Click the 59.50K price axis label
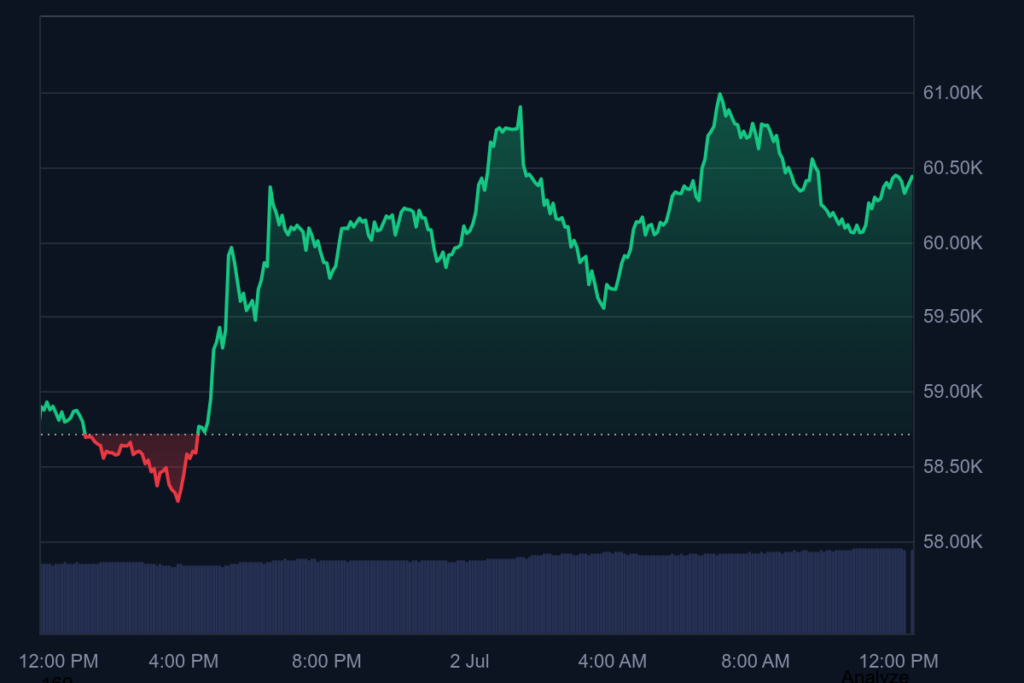Image resolution: width=1024 pixels, height=683 pixels. 952,317
